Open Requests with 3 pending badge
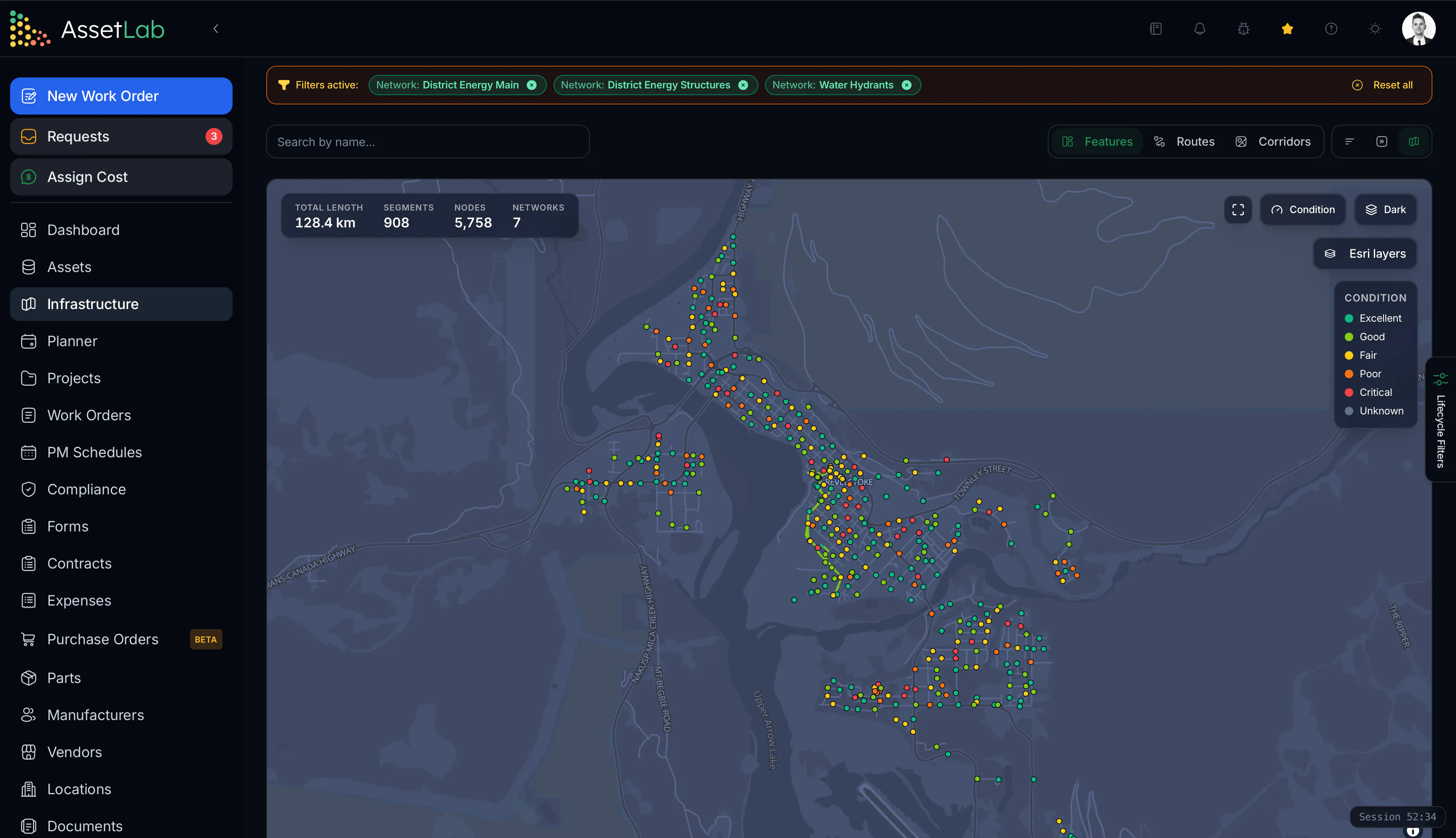Image resolution: width=1456 pixels, height=838 pixels. (121, 136)
